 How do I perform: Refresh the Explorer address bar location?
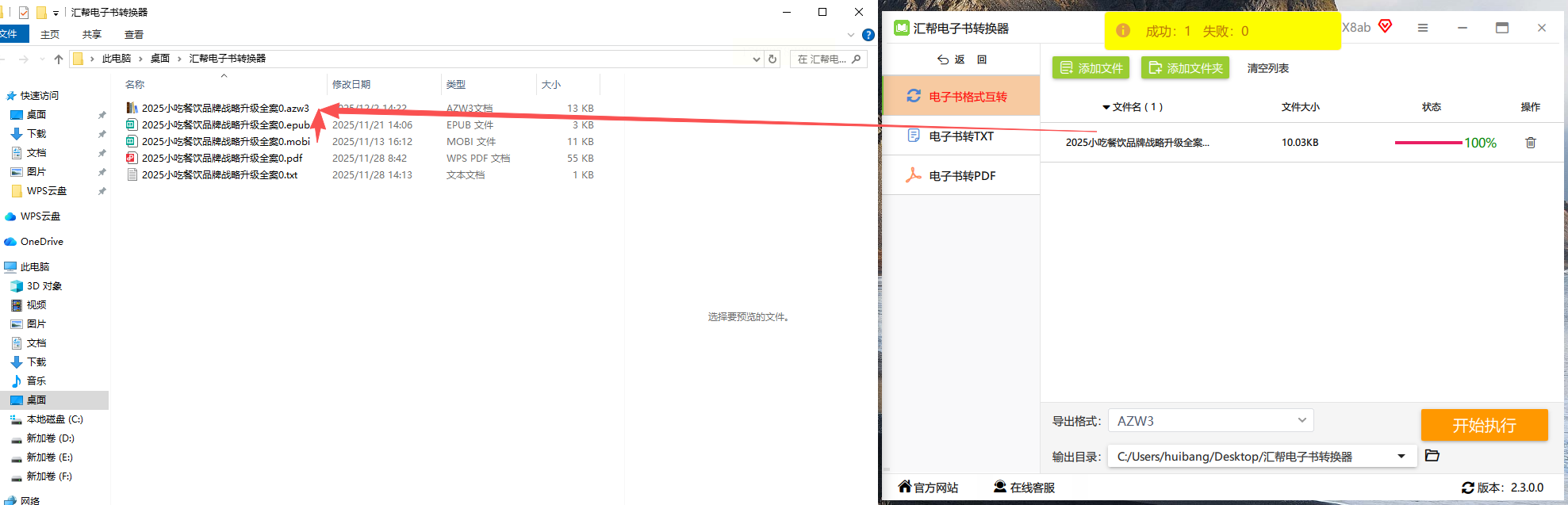(x=772, y=59)
